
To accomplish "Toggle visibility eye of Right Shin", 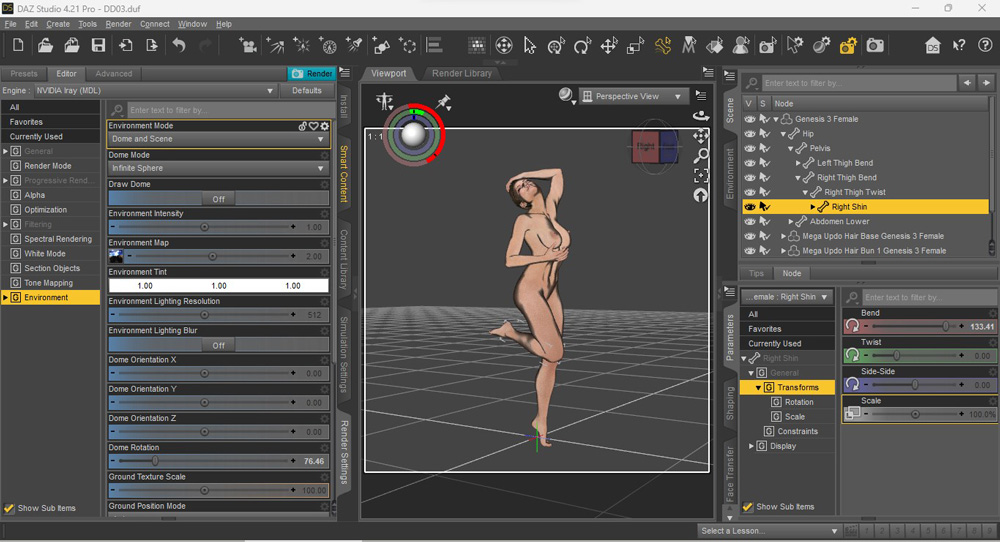I will 749,207.
